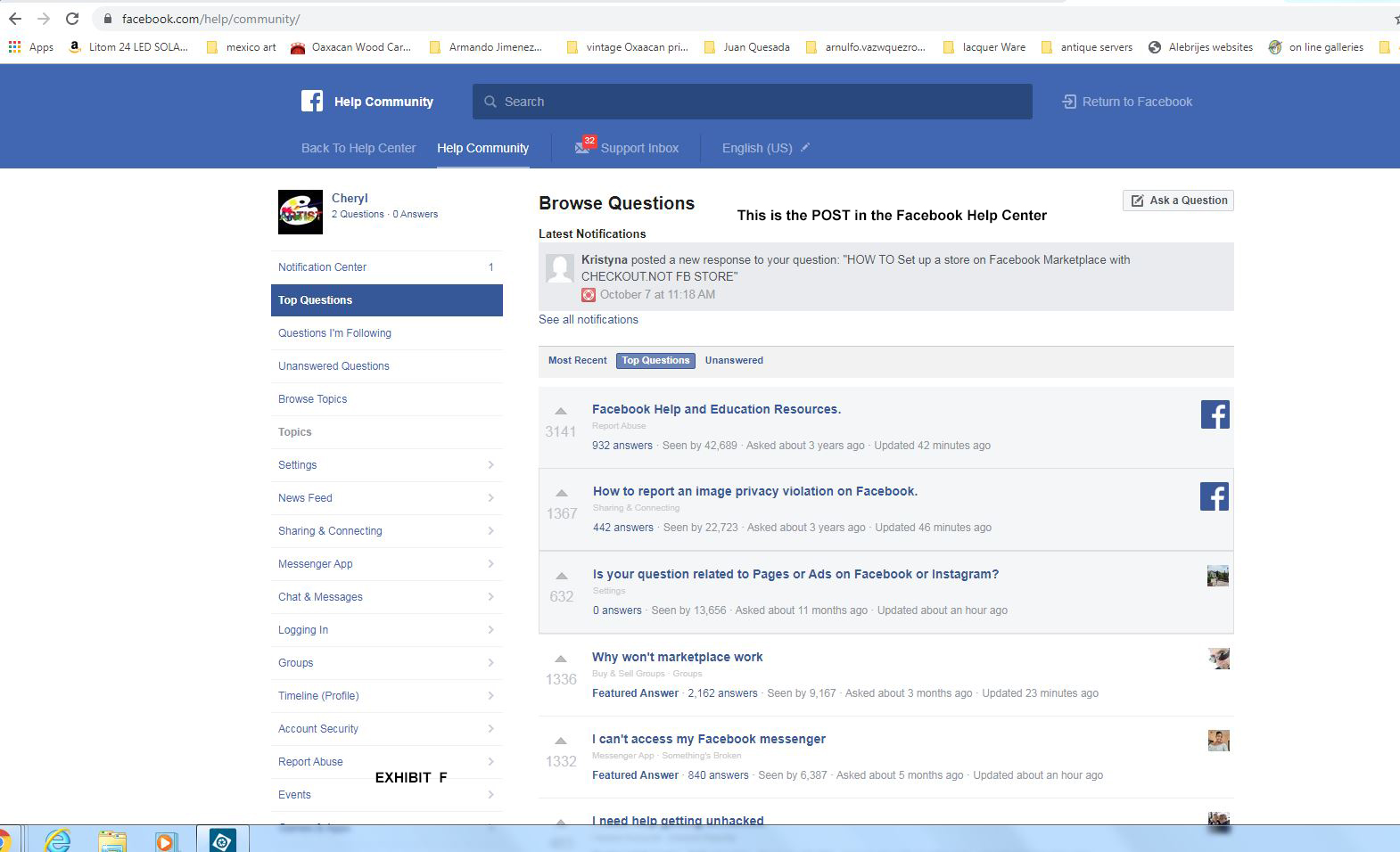This screenshot has height=852, width=1400.
Task: Click the asker avatar beside the Pages or Ads question
Action: click(1218, 576)
